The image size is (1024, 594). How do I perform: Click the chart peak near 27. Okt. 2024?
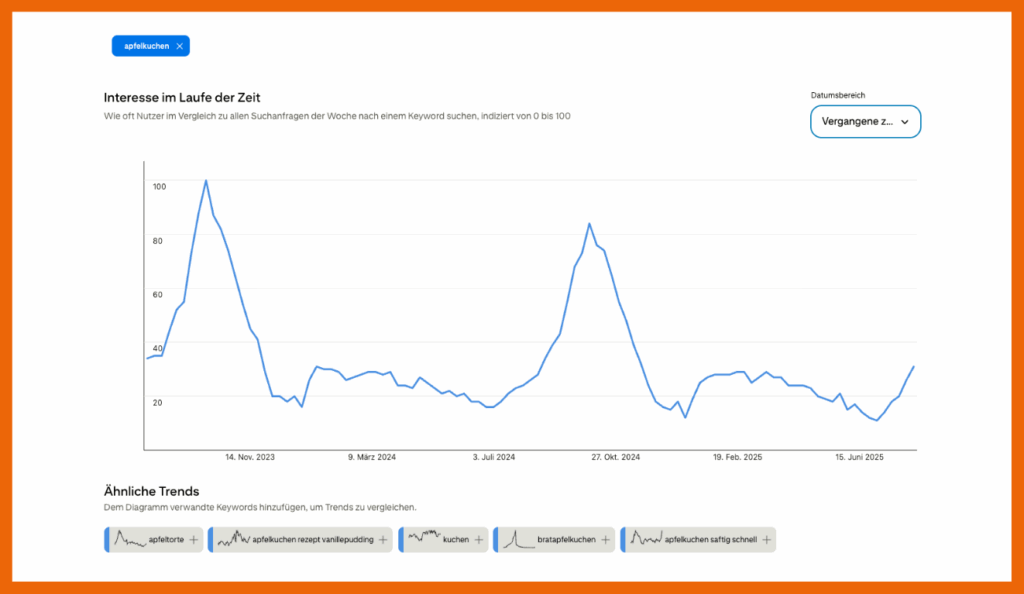click(x=590, y=222)
